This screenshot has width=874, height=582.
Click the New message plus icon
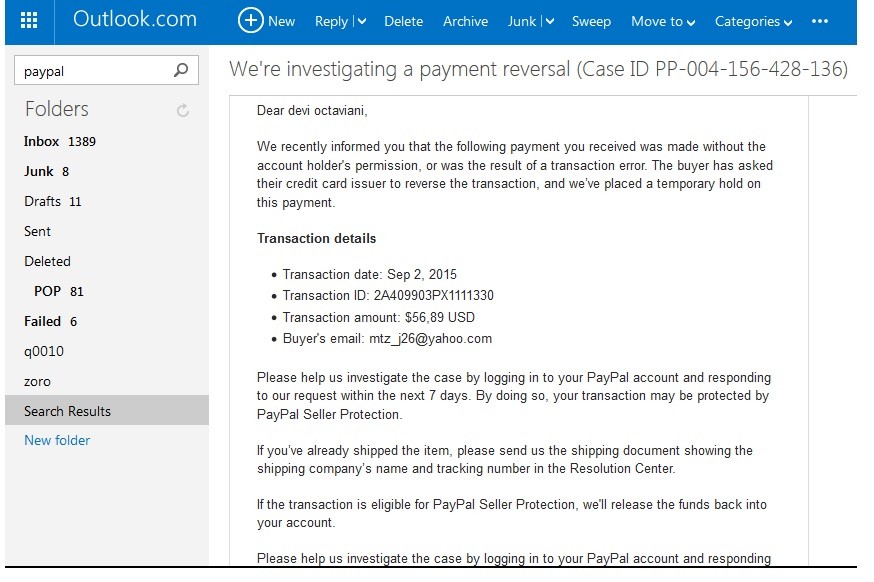[250, 21]
